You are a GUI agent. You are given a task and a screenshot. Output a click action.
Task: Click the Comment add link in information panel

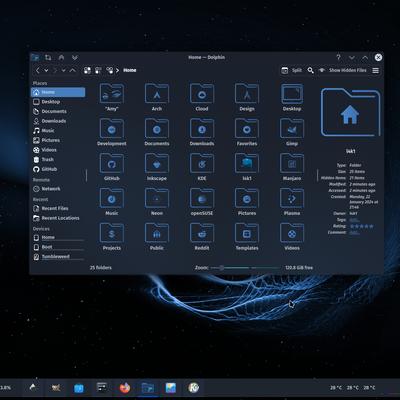point(354,232)
